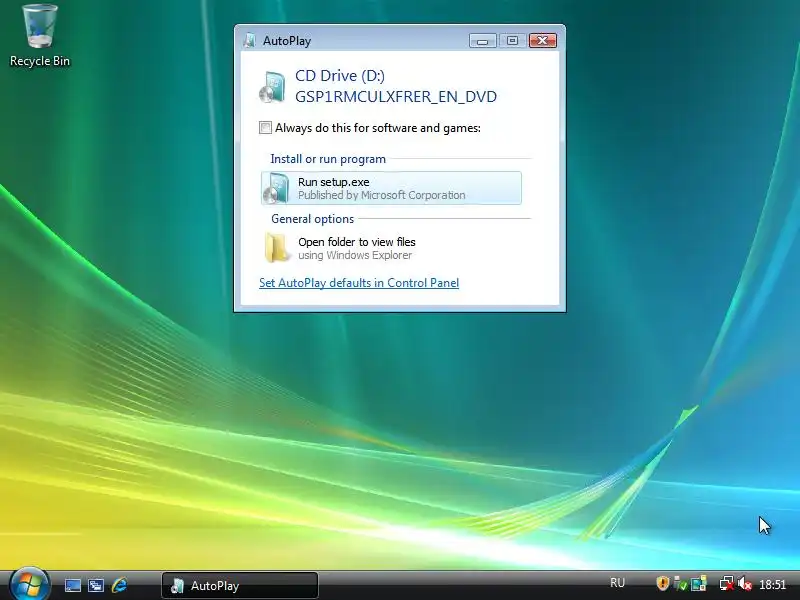Open folder to view files using Windows Explorer
800x600 pixels.
pyautogui.click(x=391, y=248)
